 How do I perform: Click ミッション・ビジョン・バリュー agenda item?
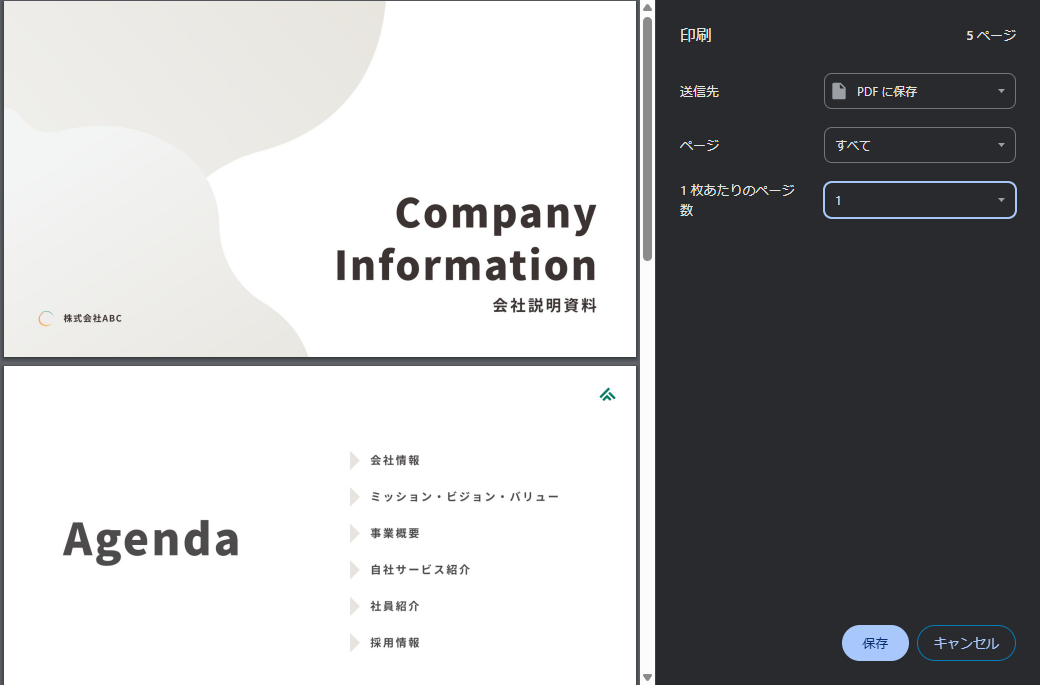click(x=464, y=497)
